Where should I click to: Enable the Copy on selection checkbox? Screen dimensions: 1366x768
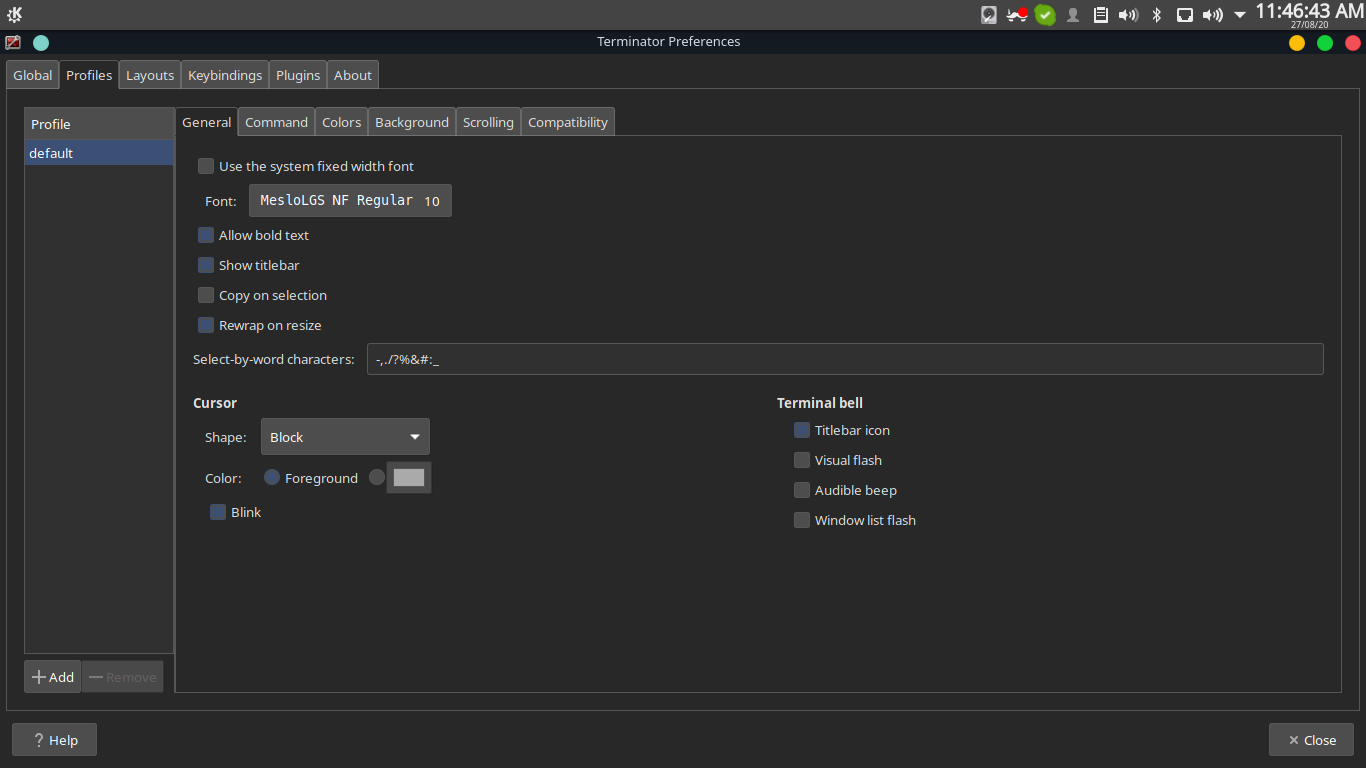point(206,295)
